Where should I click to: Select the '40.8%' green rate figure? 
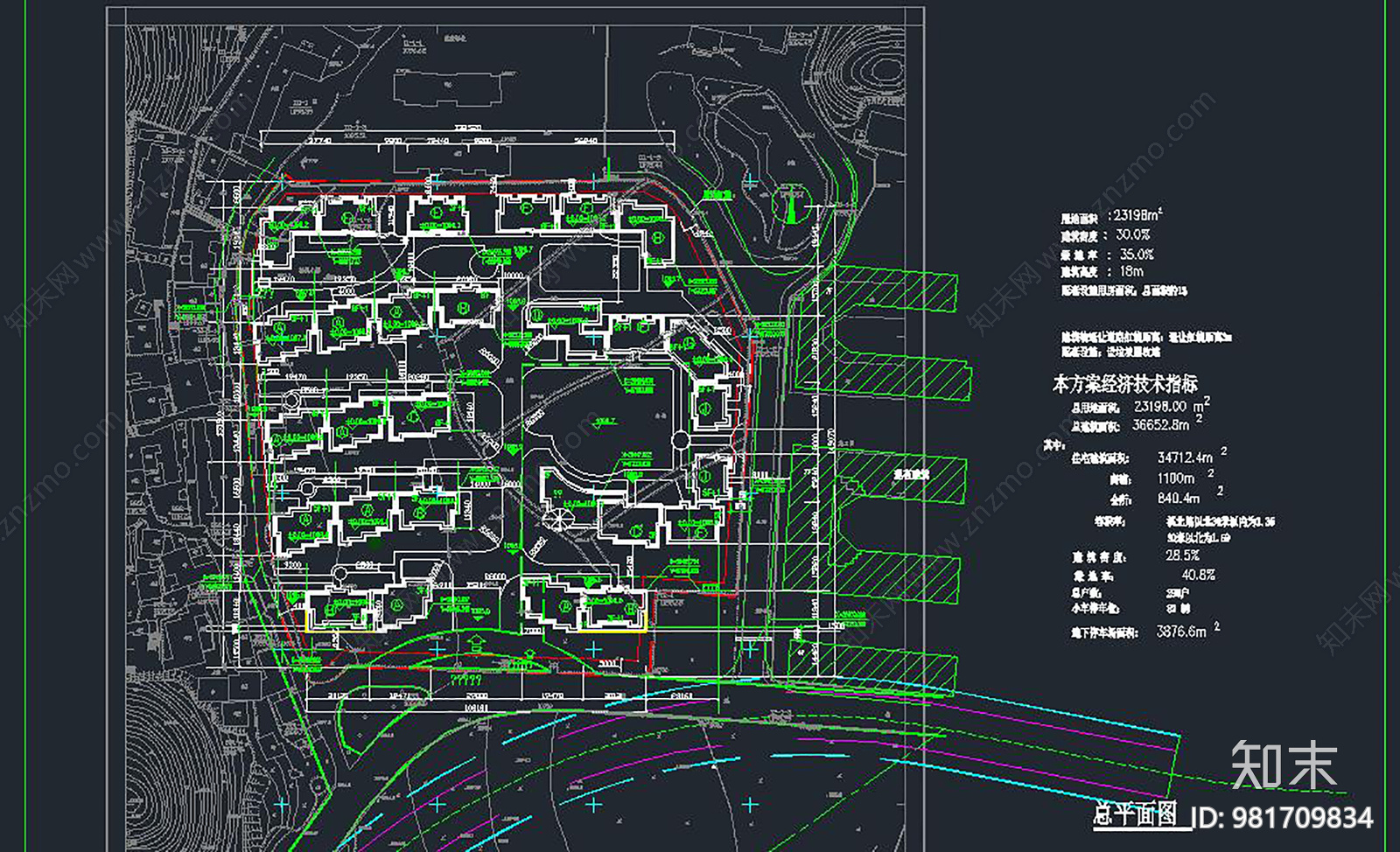click(1198, 576)
